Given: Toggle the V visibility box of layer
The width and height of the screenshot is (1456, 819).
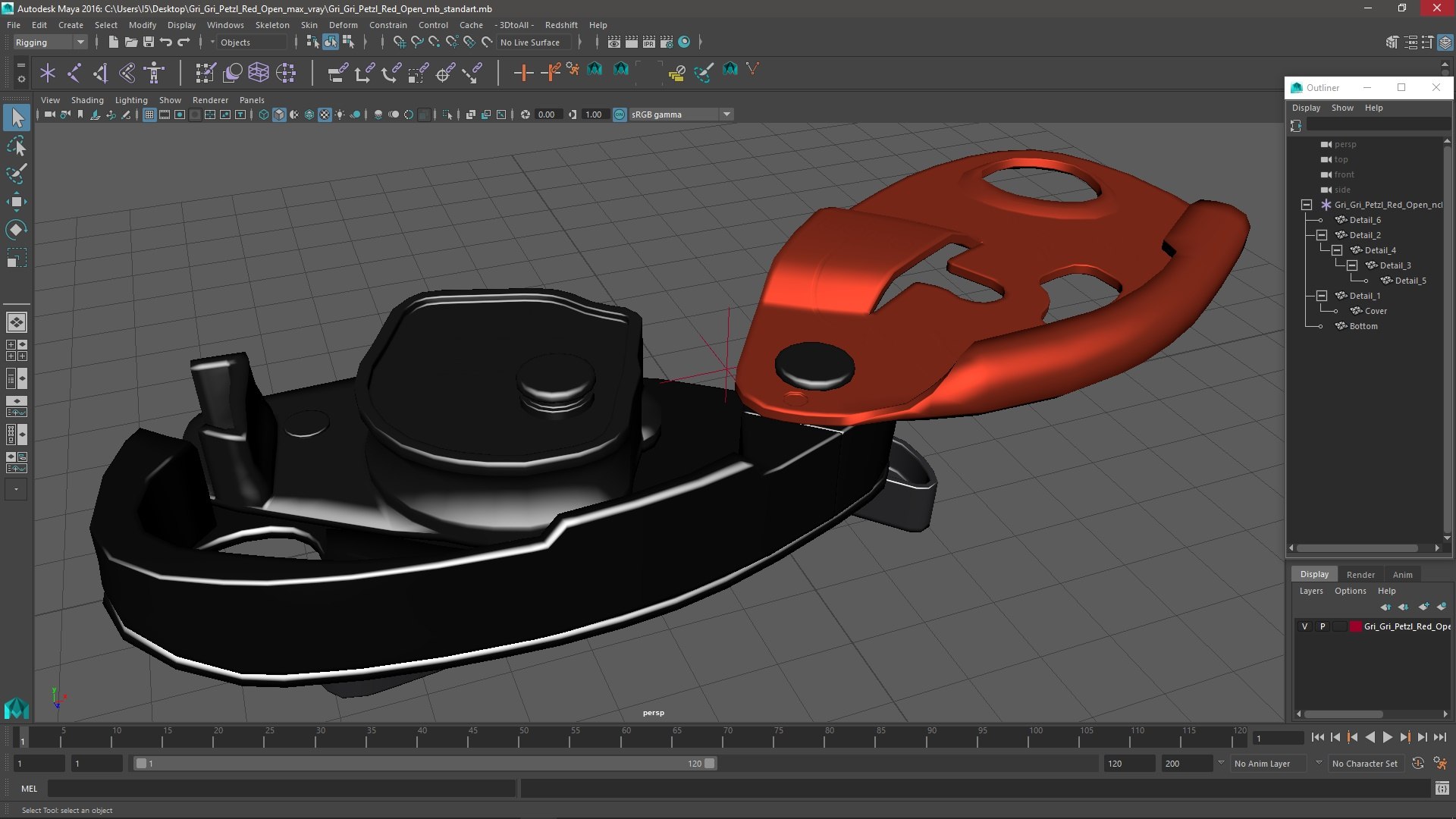Looking at the screenshot, I should pyautogui.click(x=1304, y=626).
